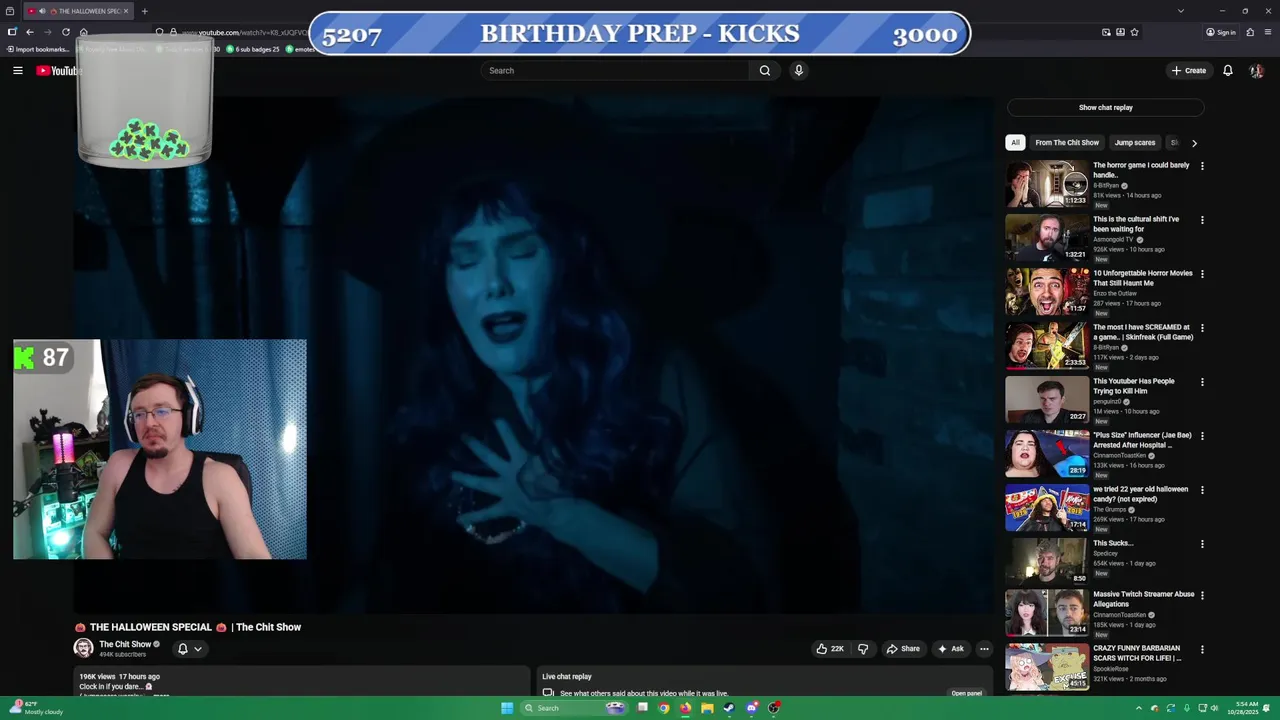
Task: Open The Chit Show channel name link
Action: pyautogui.click(x=125, y=644)
